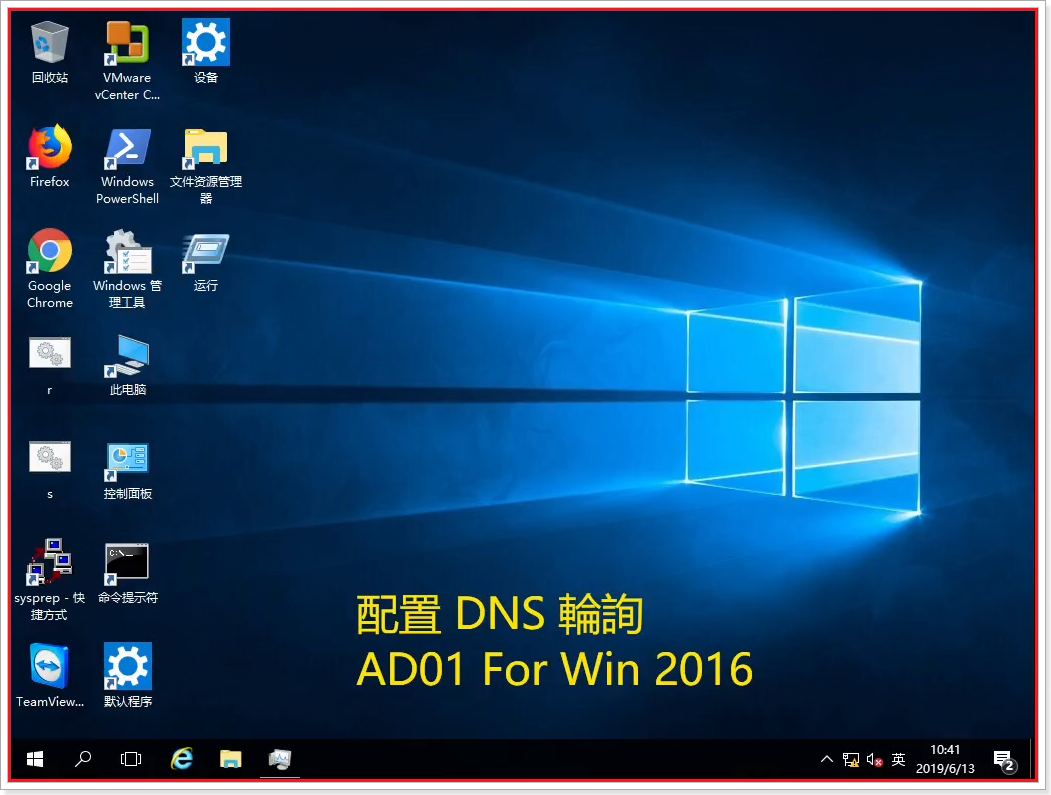Switch to the running Server Manager taskbar app
The height and width of the screenshot is (795, 1051).
tap(280, 759)
